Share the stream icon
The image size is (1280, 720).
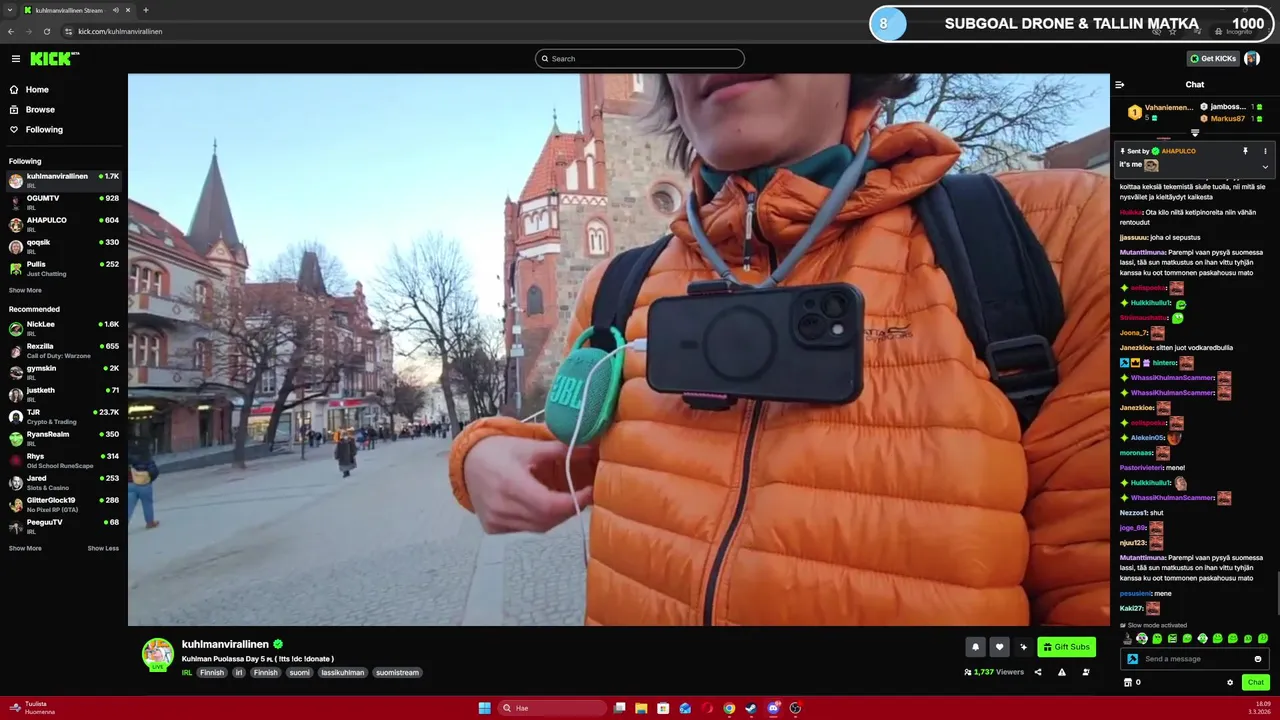tap(1038, 672)
